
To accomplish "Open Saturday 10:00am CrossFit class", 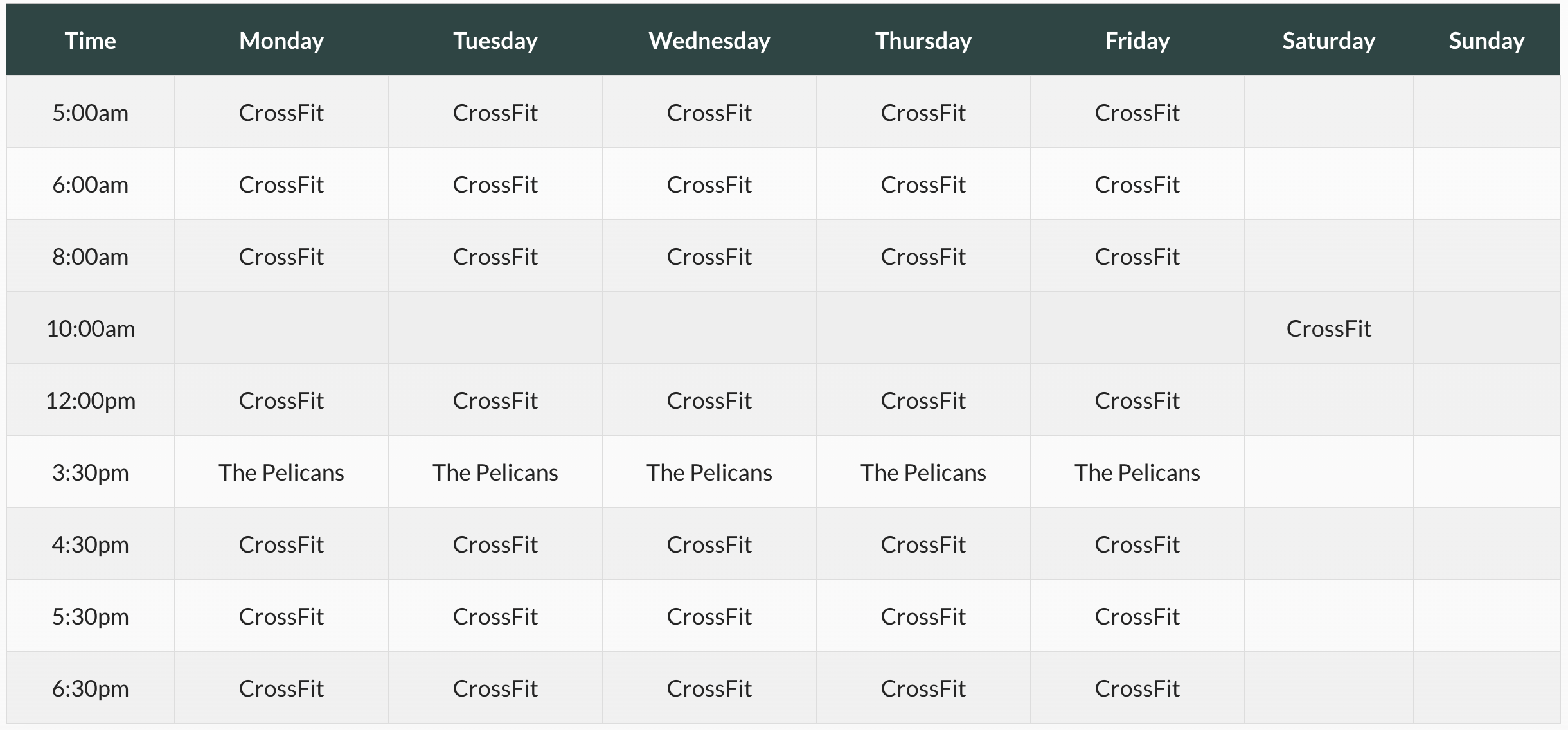I will [1329, 329].
